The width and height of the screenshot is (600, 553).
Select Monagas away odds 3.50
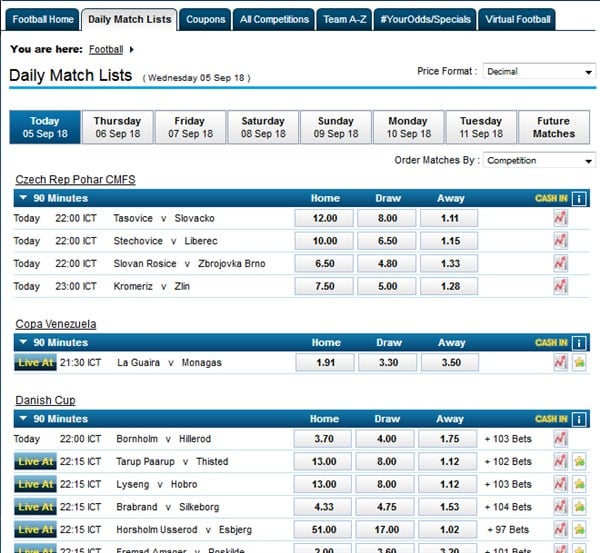(450, 362)
